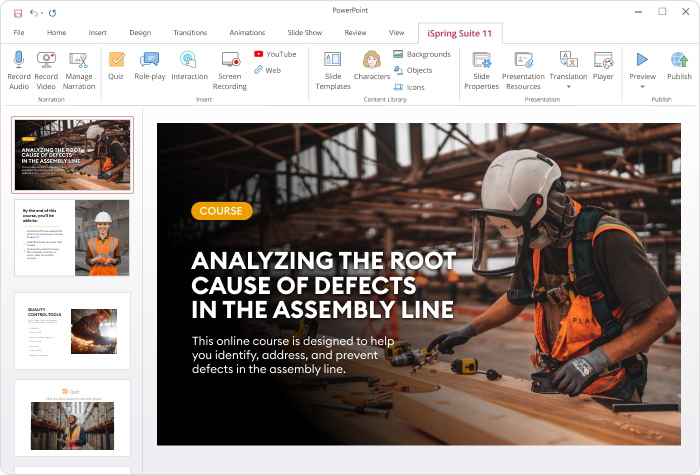
Task: Select the iSpring Suite 11 tab
Action: pos(460,33)
